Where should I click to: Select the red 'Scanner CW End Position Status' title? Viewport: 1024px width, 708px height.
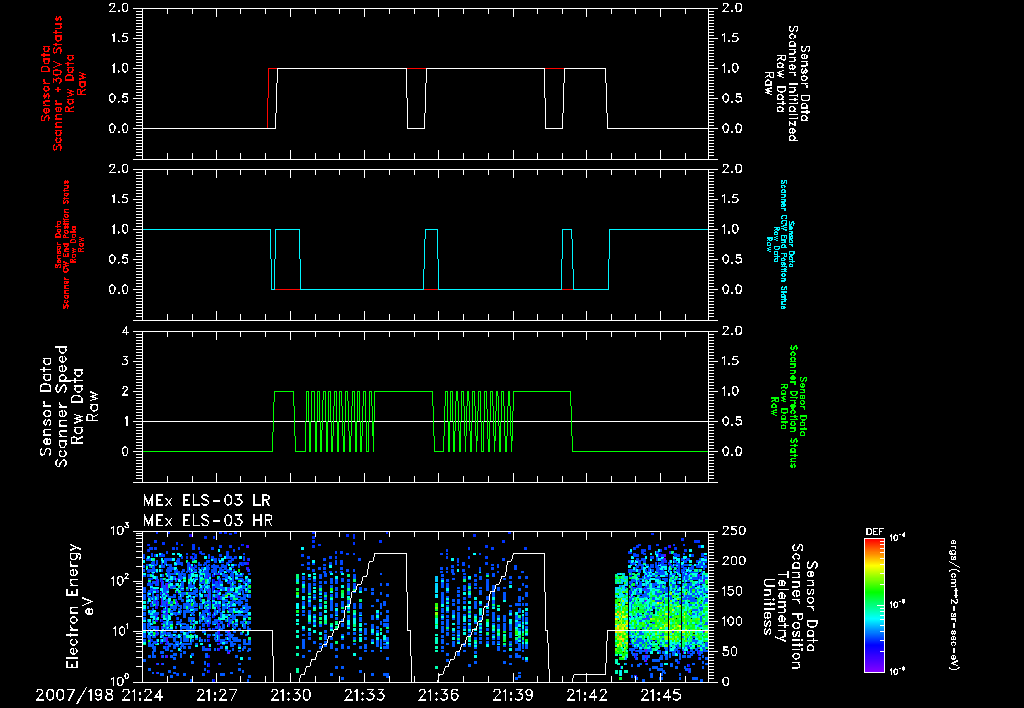click(x=65, y=245)
